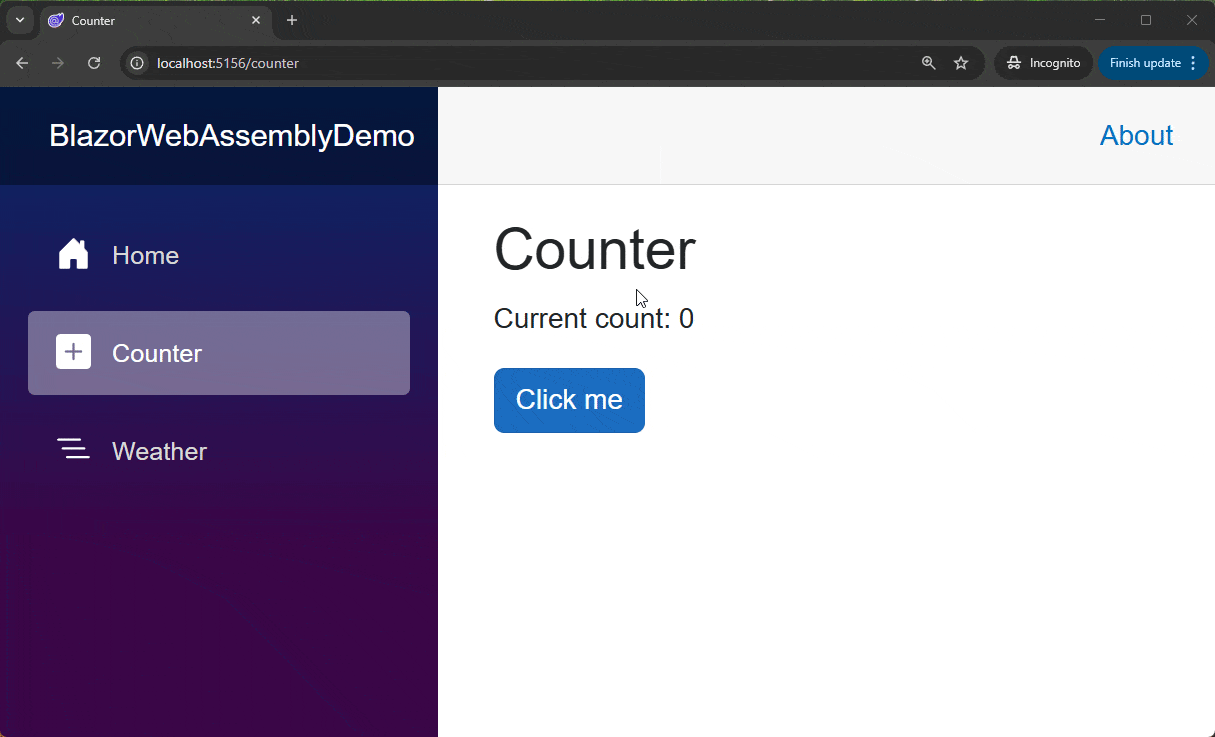Open the Chrome three-dot menu

click(1192, 63)
